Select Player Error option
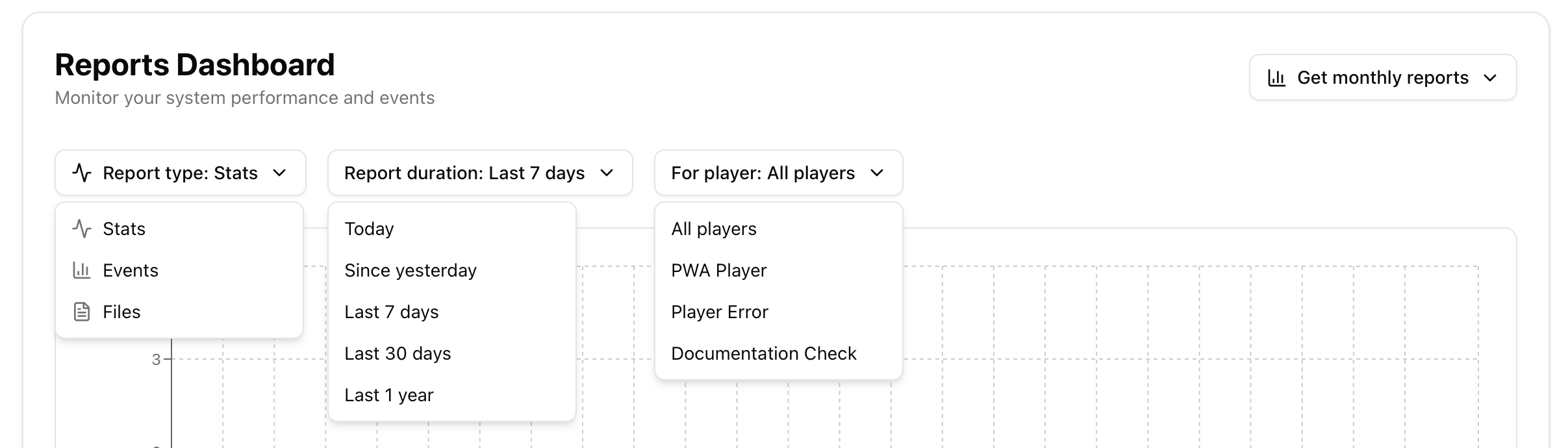 point(719,312)
